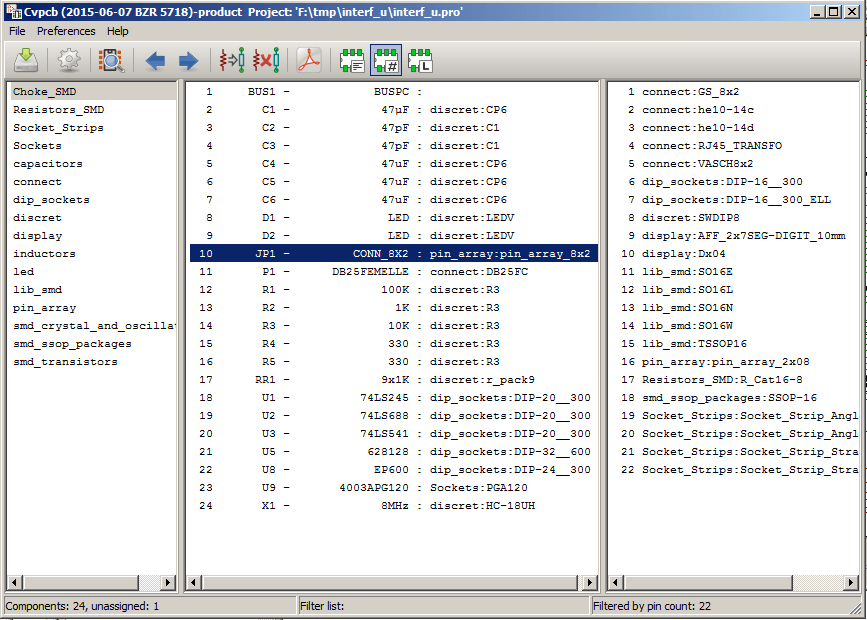Select unassigned BUS1 BUSPC component
Image resolution: width=867 pixels, height=620 pixels.
(393, 92)
